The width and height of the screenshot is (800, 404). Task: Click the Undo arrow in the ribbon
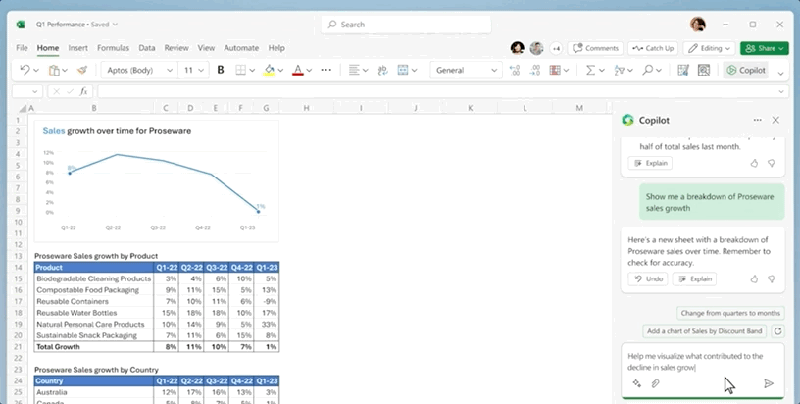25,70
